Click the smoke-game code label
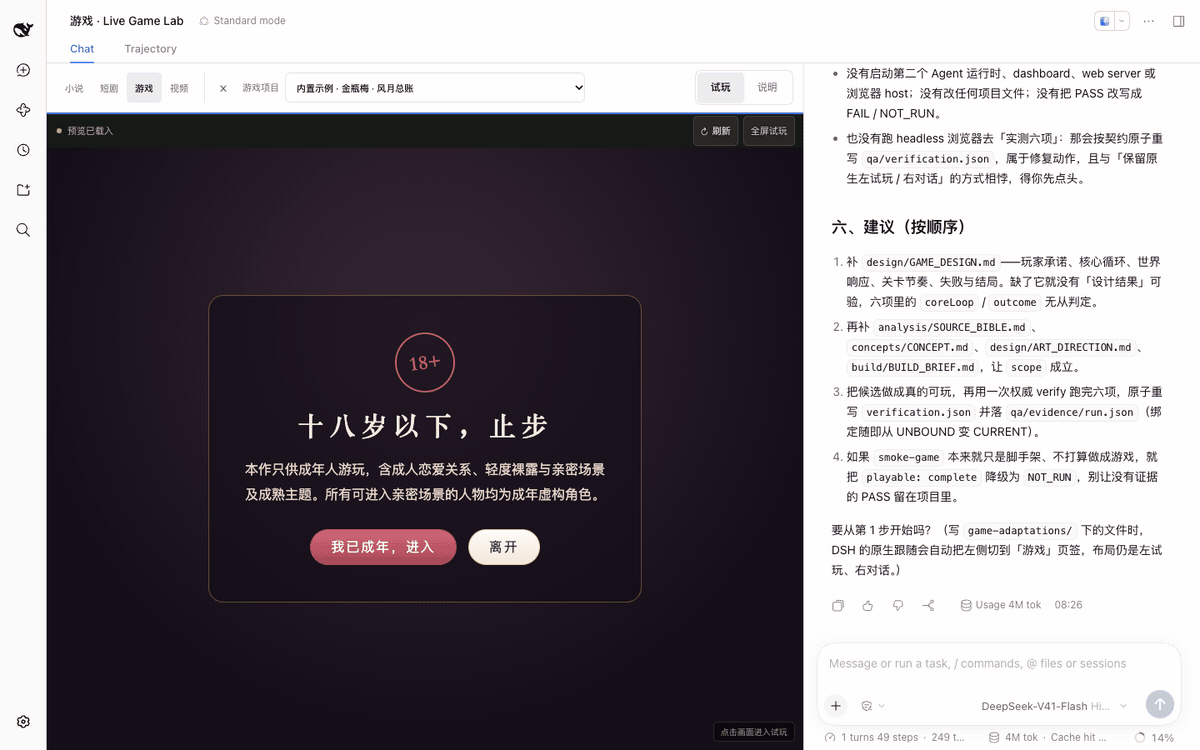Viewport: 1200px width, 750px height. tap(909, 457)
